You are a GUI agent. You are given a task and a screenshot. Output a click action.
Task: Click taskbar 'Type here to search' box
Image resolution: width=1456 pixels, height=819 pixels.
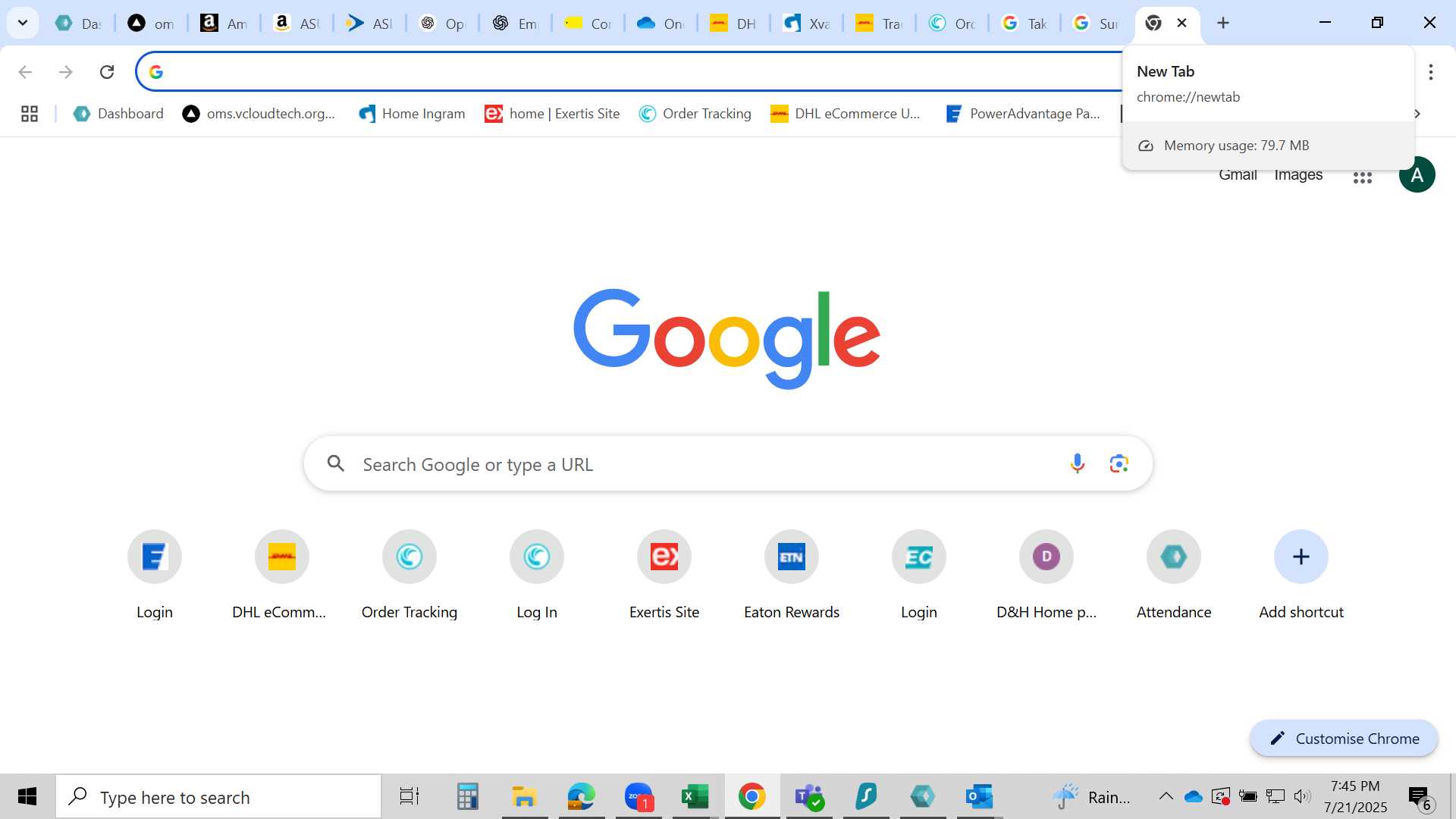(218, 797)
